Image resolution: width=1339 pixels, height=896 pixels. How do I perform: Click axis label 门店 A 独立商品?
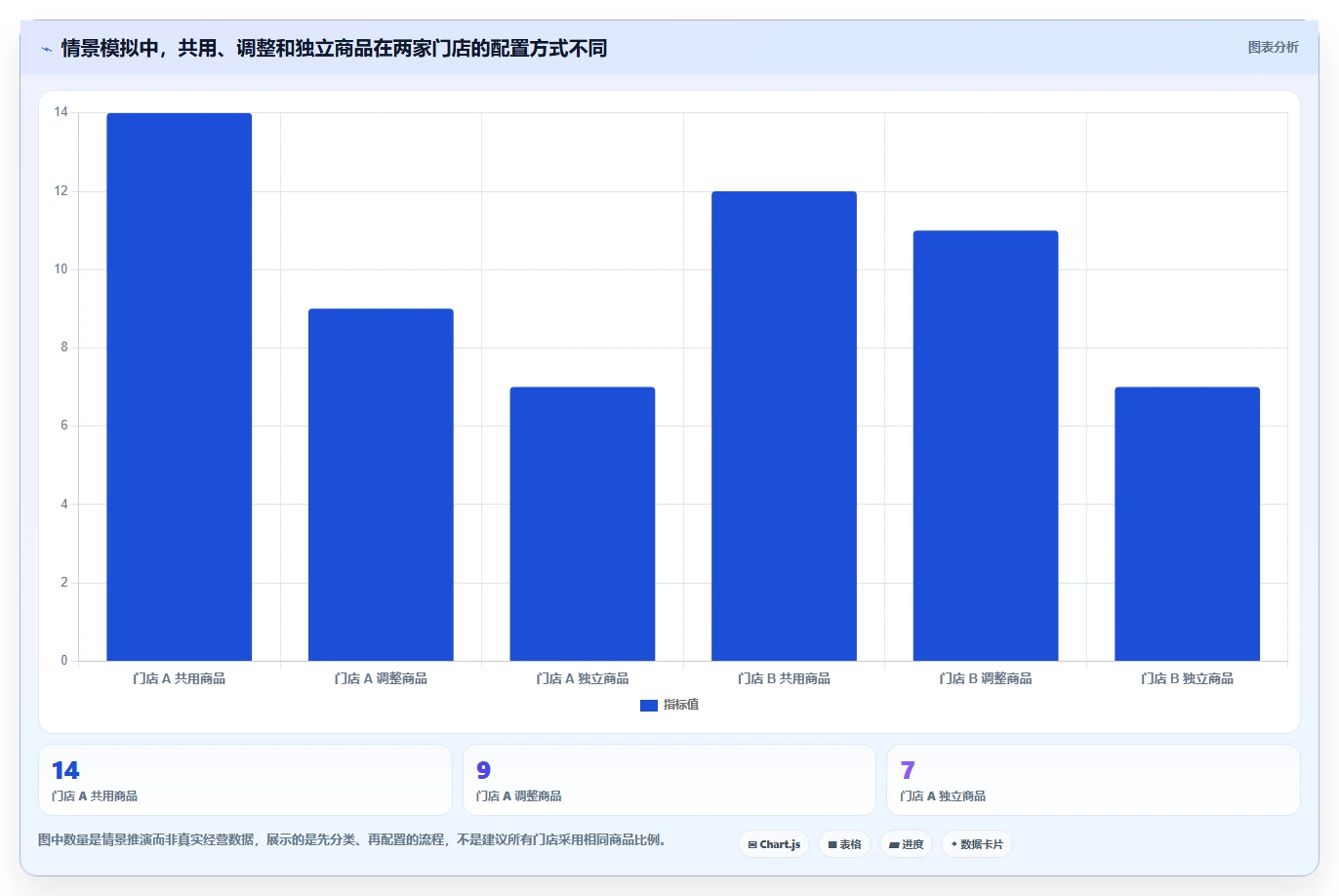tap(583, 678)
